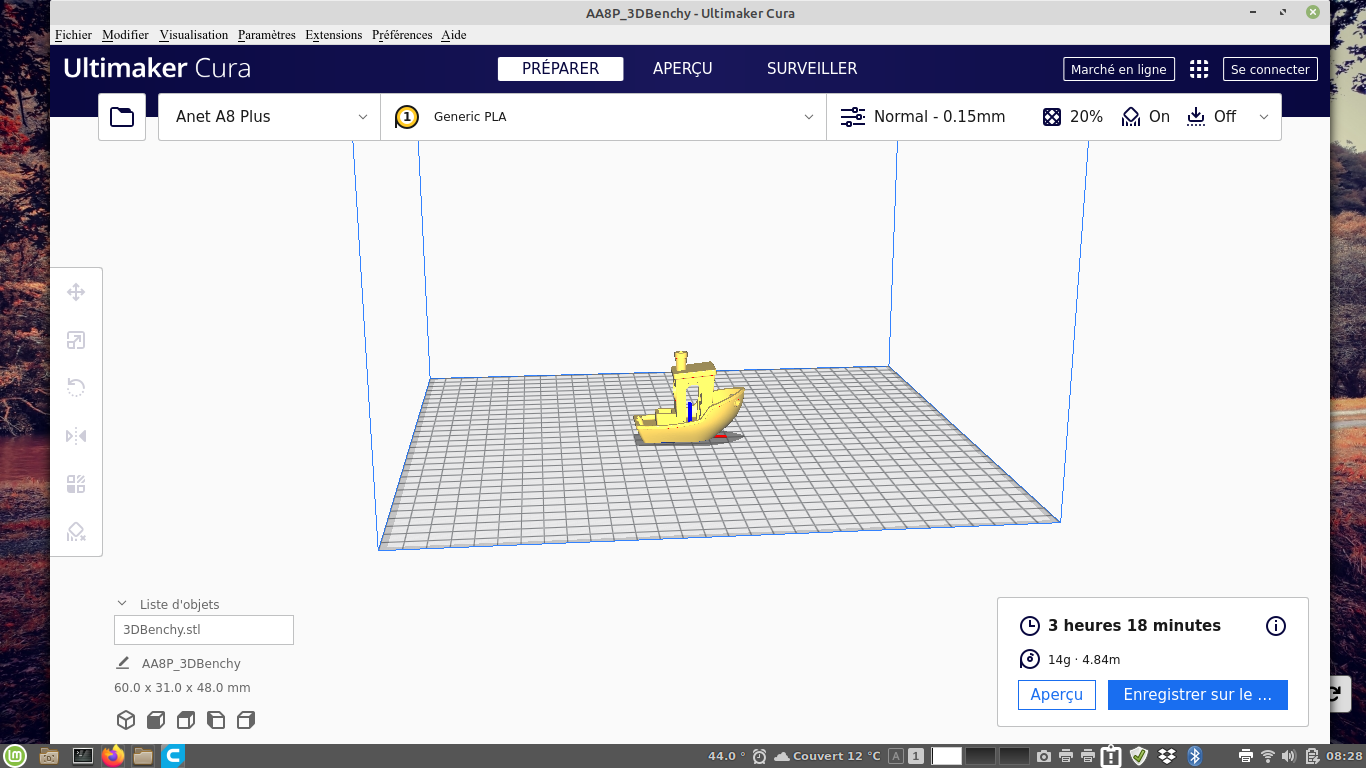Expand the Anet A8 Plus printer selector
This screenshot has width=1366, height=768.
269,117
